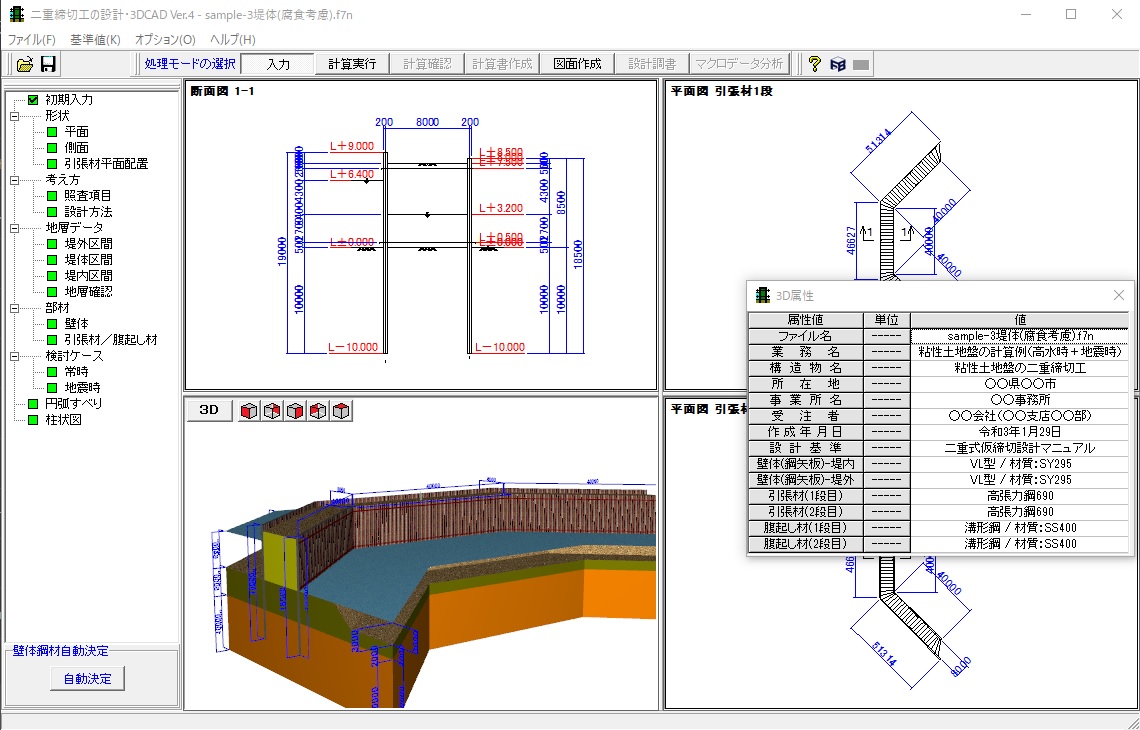Open the ファイル(F) menu
Image resolution: width=1140 pixels, height=730 pixels.
coord(32,39)
